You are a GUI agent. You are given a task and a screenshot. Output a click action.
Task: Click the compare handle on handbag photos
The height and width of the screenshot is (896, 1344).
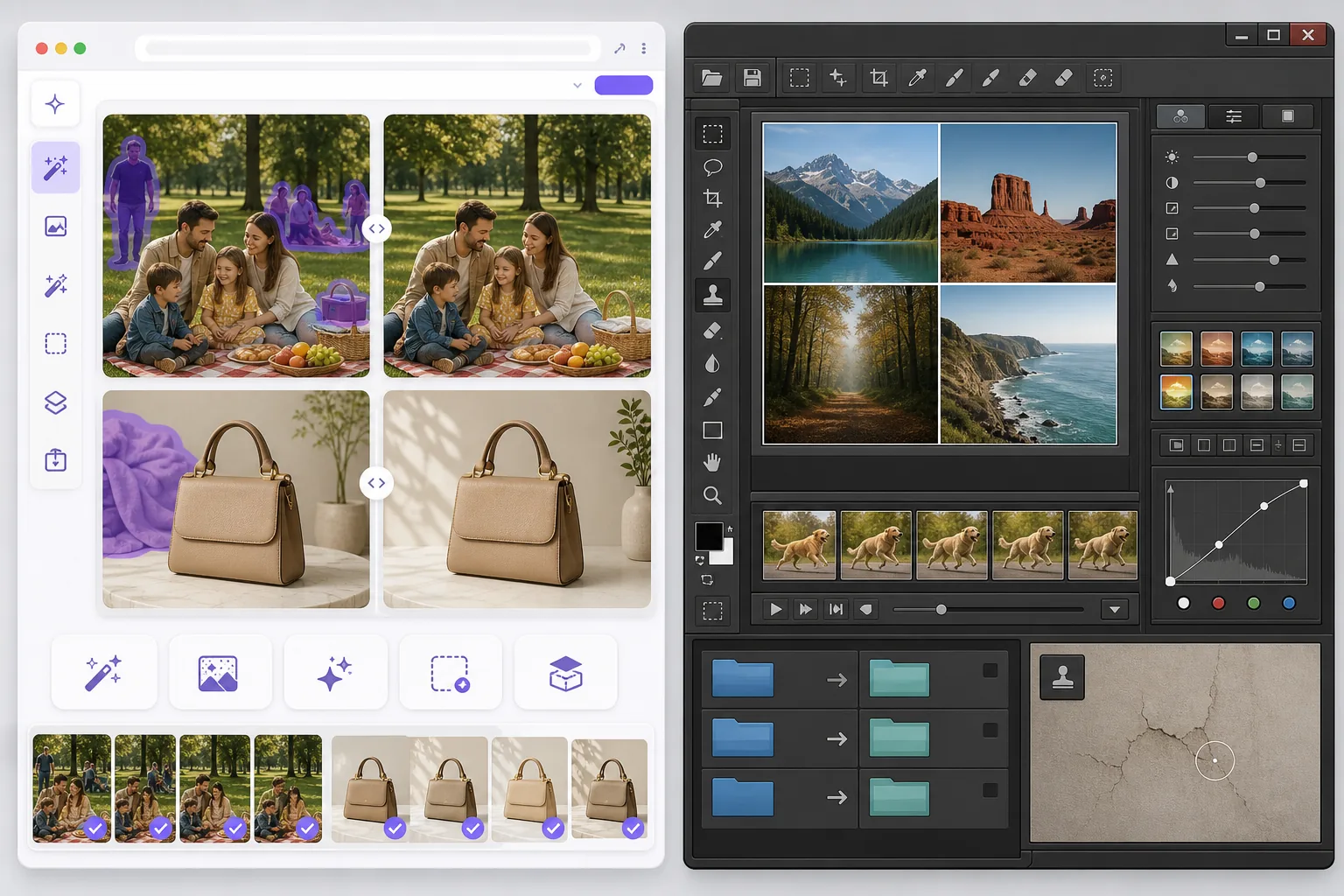(x=376, y=483)
